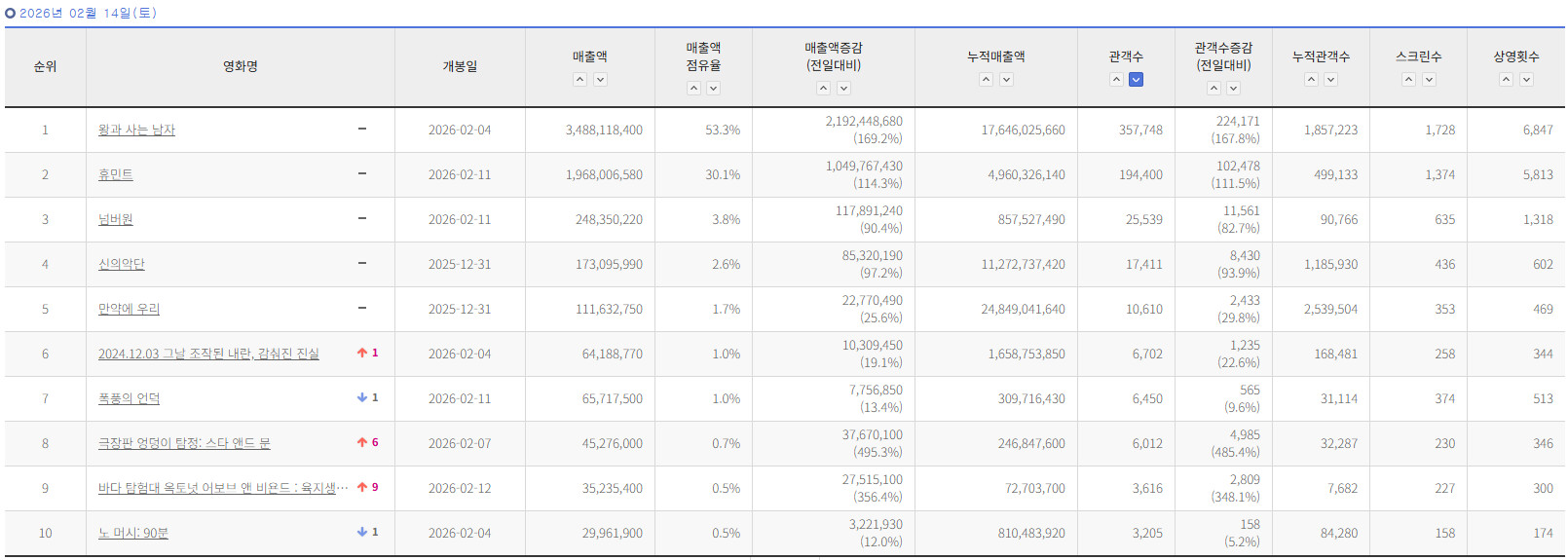Click rank-down indicator beside 노 머시: 90분
Viewport: 1568px width, 560px height.
click(368, 532)
